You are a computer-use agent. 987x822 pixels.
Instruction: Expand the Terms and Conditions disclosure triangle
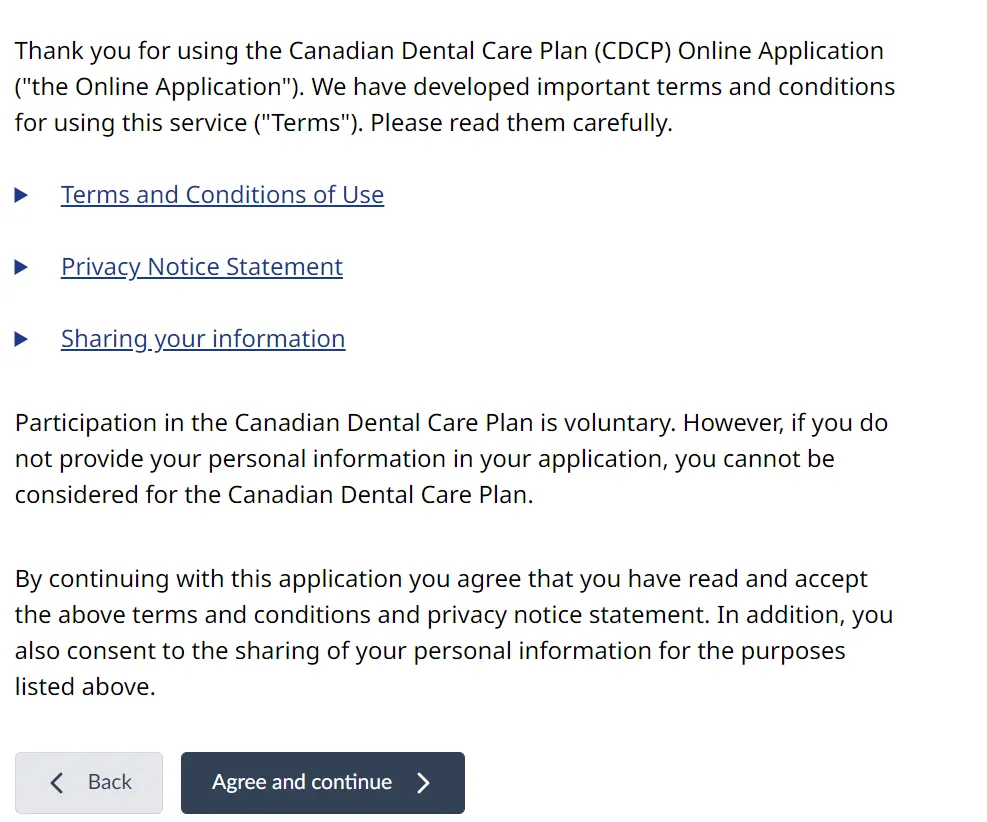[x=22, y=195]
